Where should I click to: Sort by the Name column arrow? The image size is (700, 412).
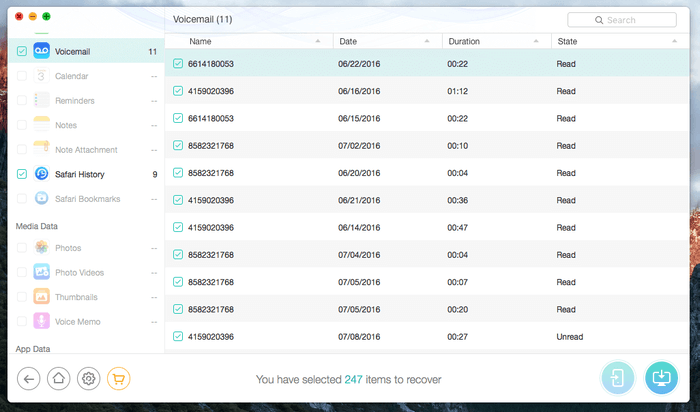pyautogui.click(x=318, y=42)
